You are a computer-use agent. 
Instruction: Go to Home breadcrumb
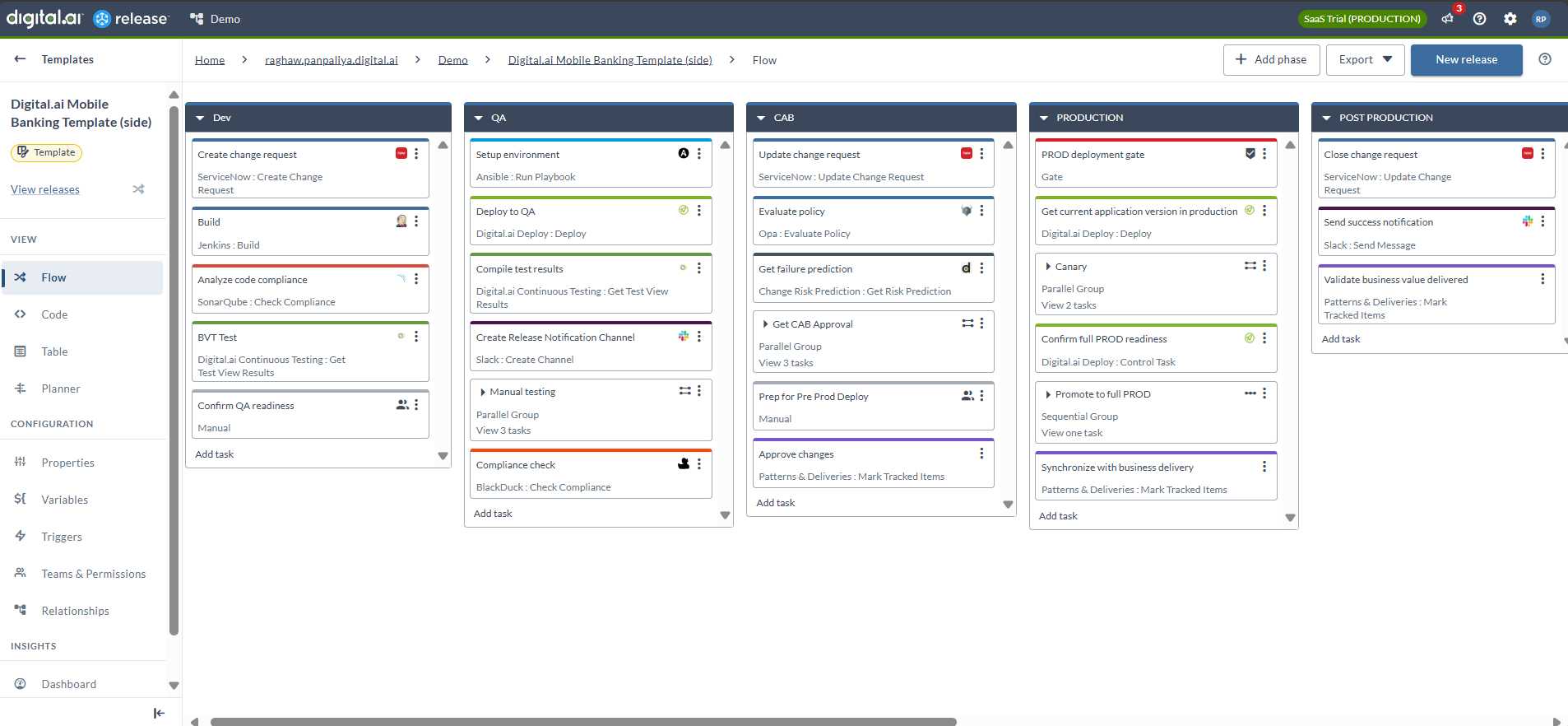[x=210, y=60]
